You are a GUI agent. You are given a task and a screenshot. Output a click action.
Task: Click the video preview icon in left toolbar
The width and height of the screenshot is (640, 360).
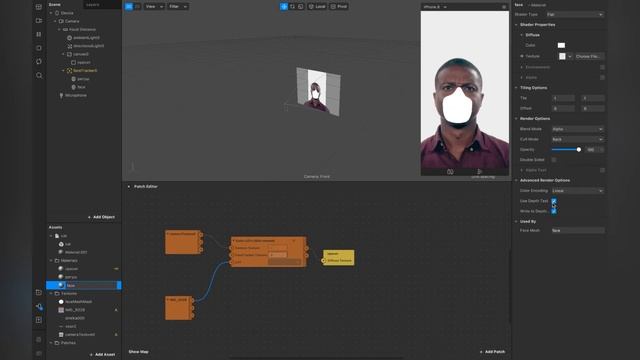39,20
